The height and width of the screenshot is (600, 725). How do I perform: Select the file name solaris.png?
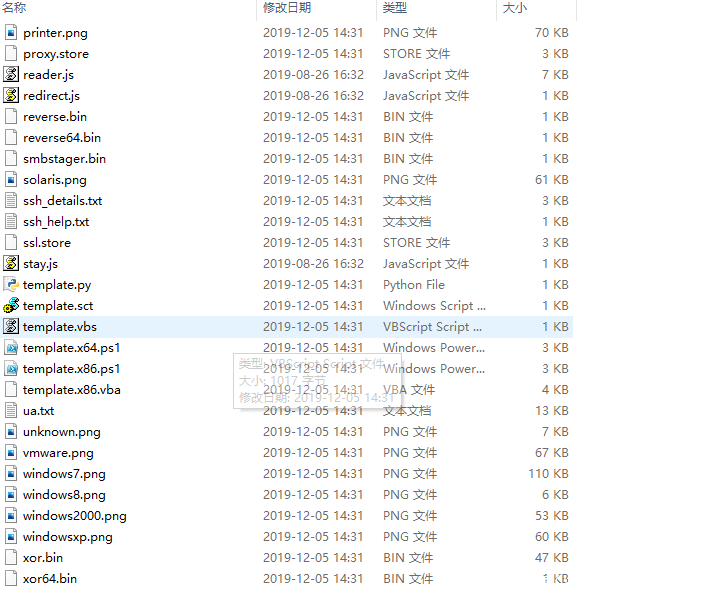(55, 180)
